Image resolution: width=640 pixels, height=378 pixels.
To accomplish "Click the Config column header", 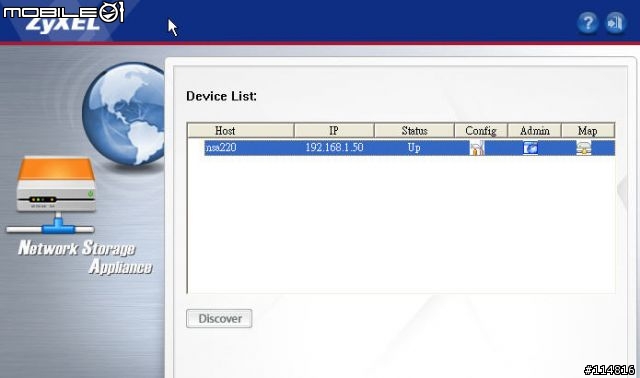I will click(481, 131).
